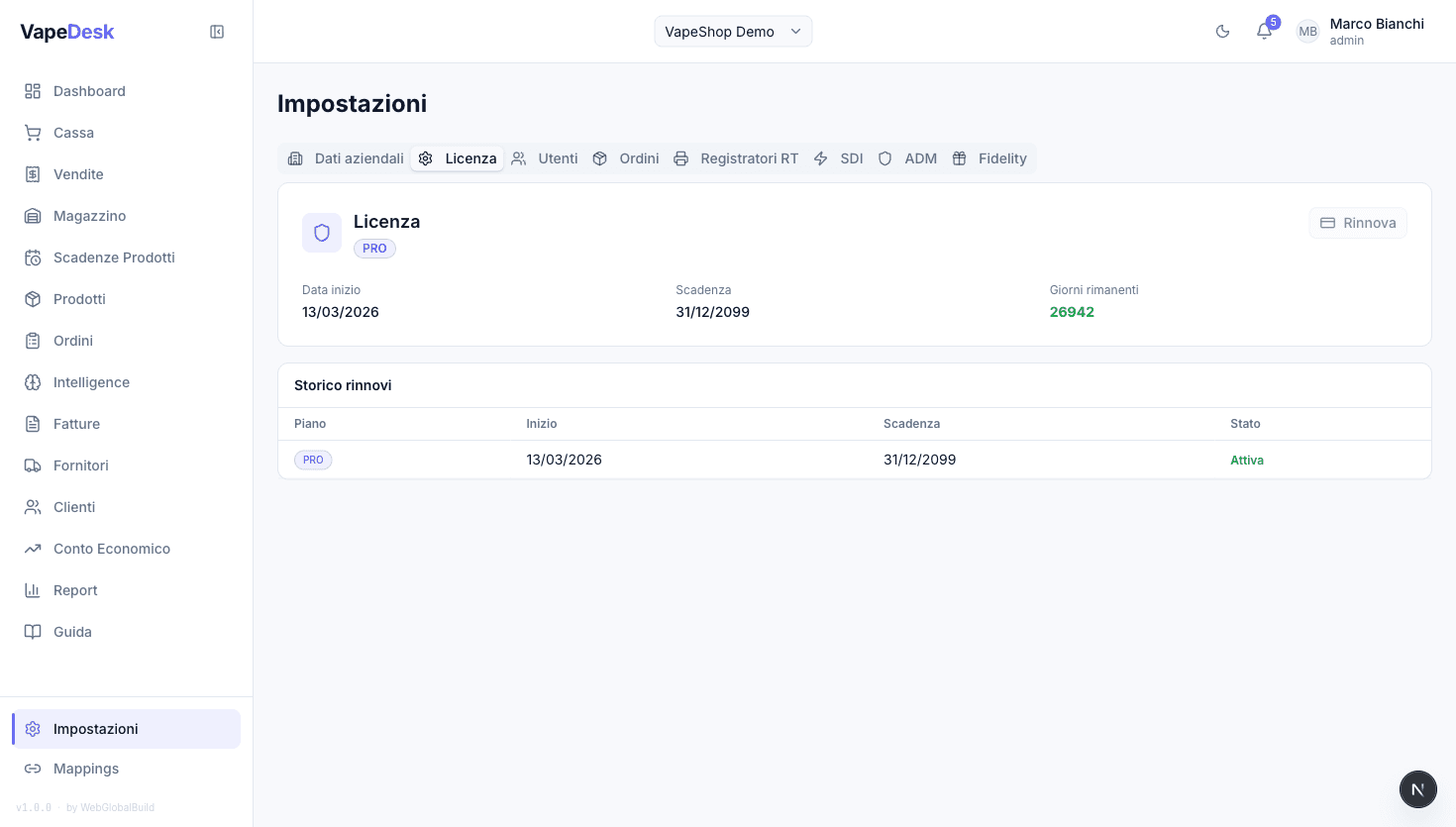
Task: Open the VapeShop Demo store dropdown
Action: 733,32
